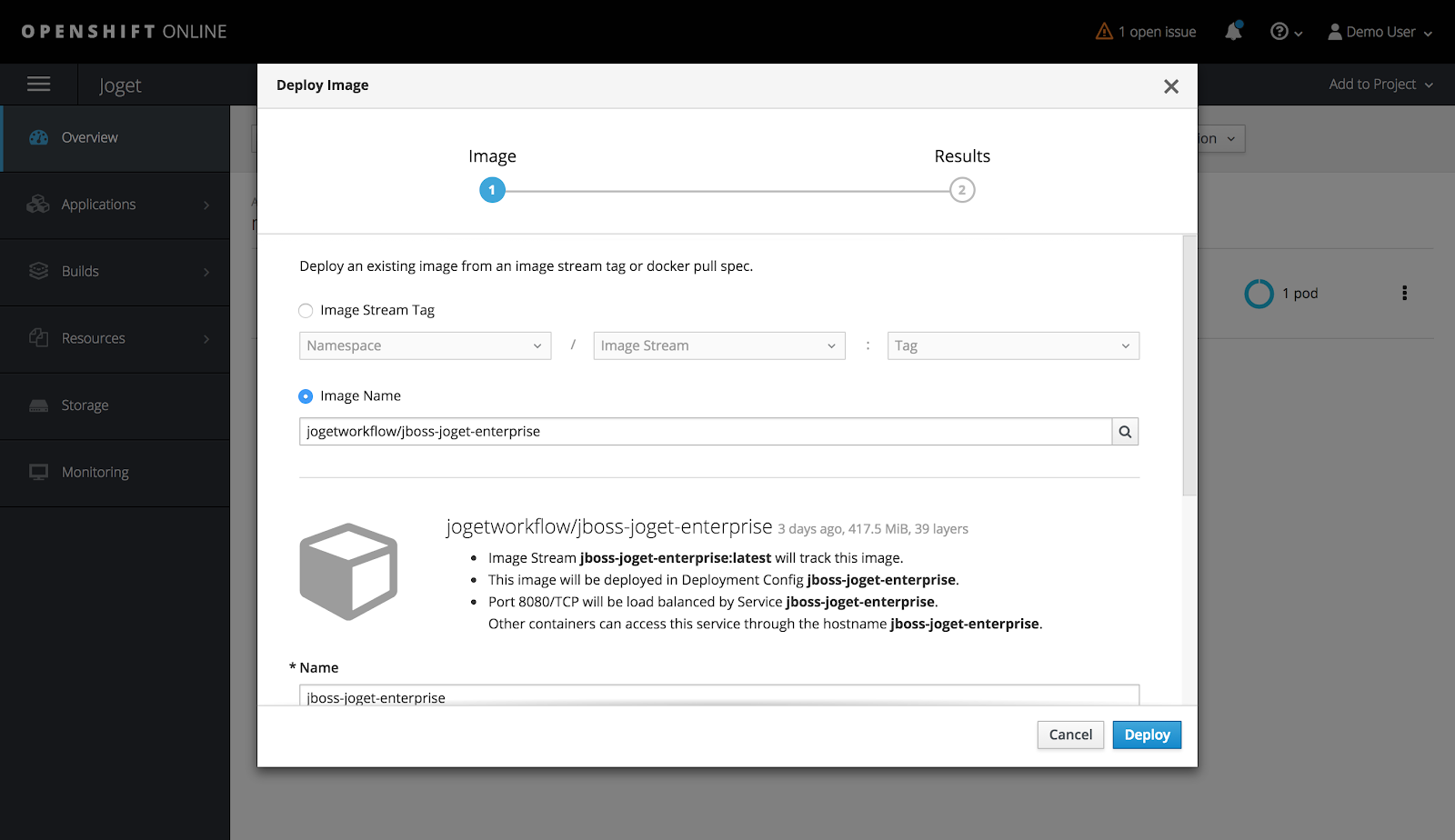1455x840 pixels.
Task: Click the OpenShift Online logo
Action: click(x=124, y=32)
